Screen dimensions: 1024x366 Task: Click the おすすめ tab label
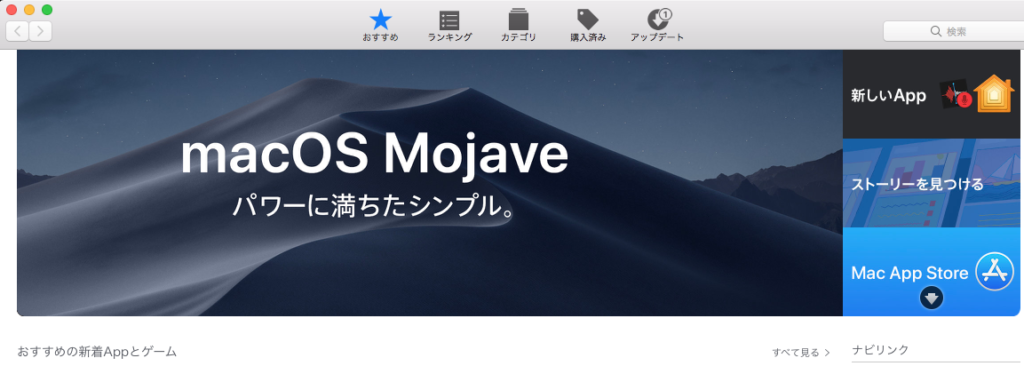click(x=380, y=38)
